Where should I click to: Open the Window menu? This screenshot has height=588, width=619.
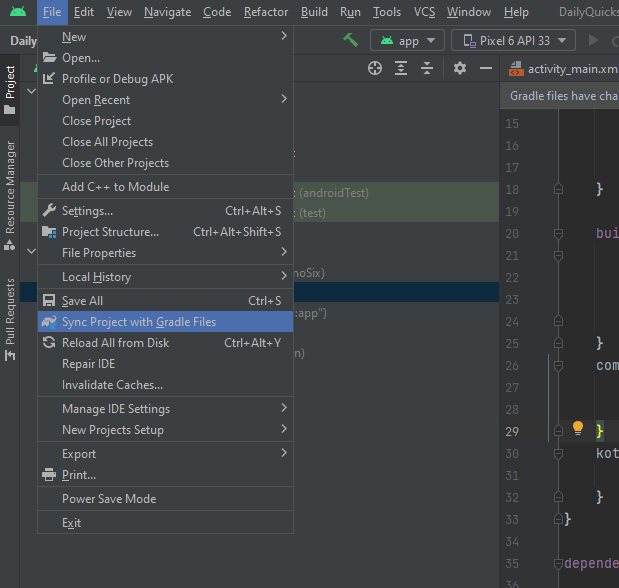469,12
